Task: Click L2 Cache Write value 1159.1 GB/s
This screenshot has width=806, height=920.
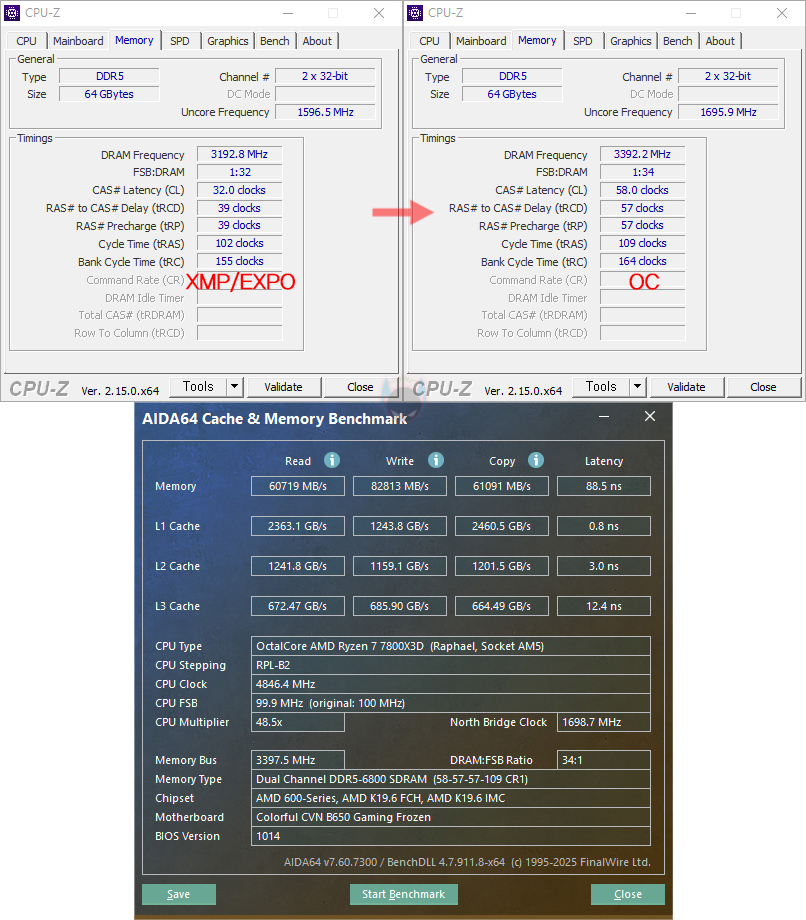Action: (400, 566)
